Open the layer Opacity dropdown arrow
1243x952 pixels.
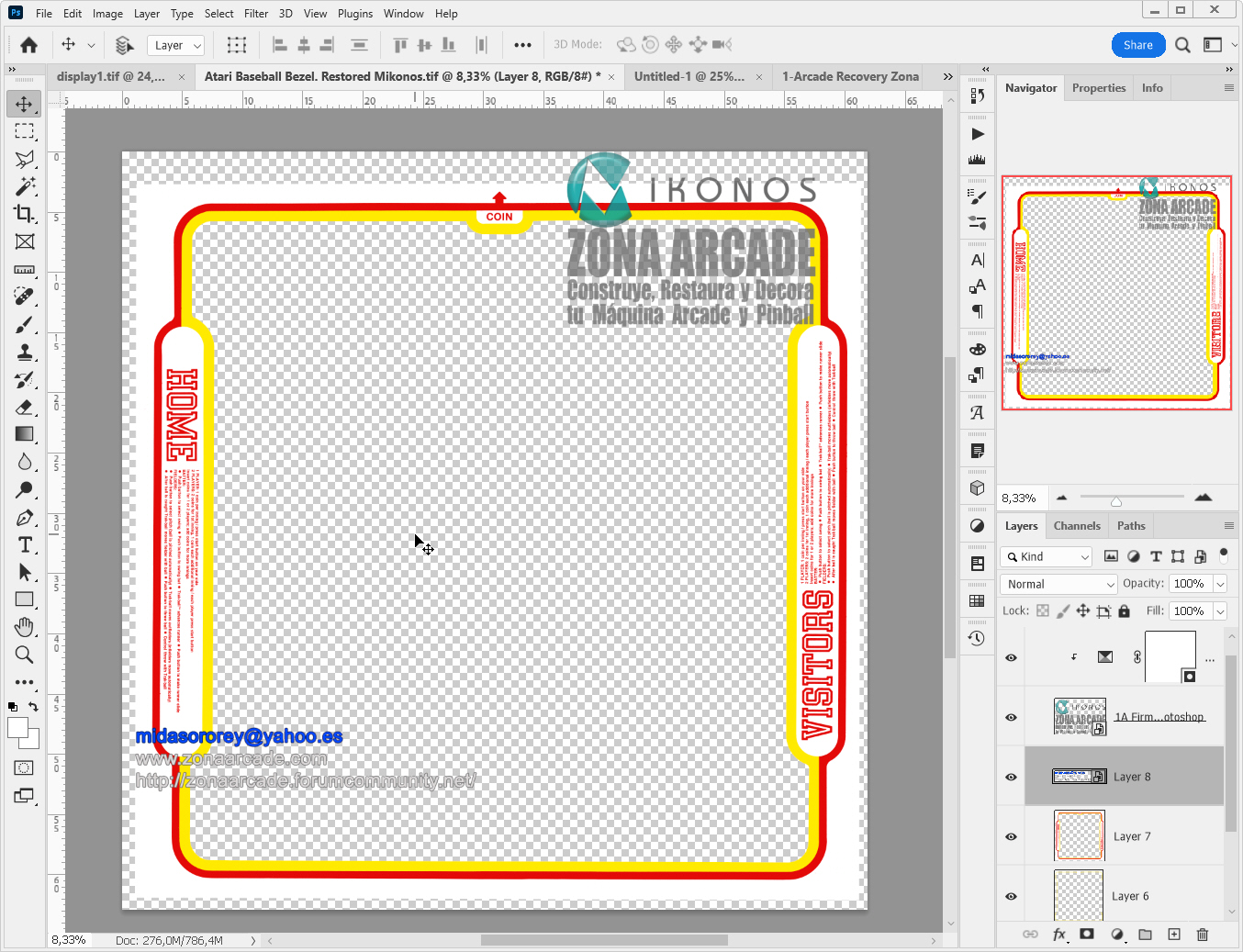[x=1220, y=584]
